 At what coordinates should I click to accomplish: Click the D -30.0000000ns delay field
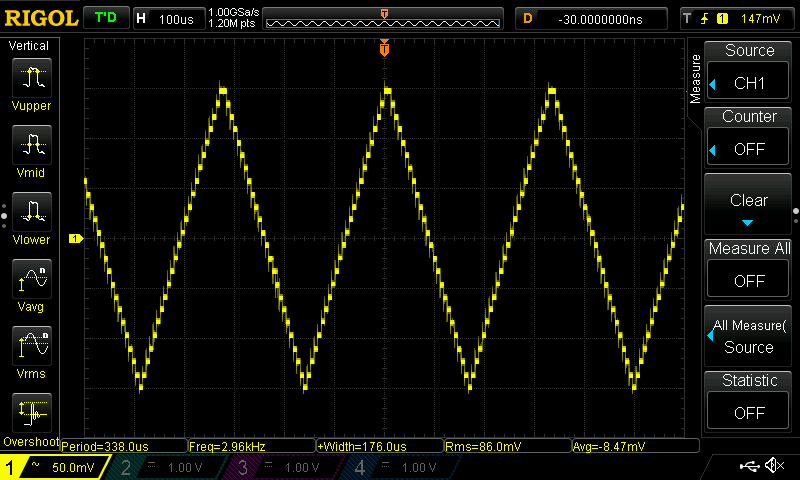[591, 19]
